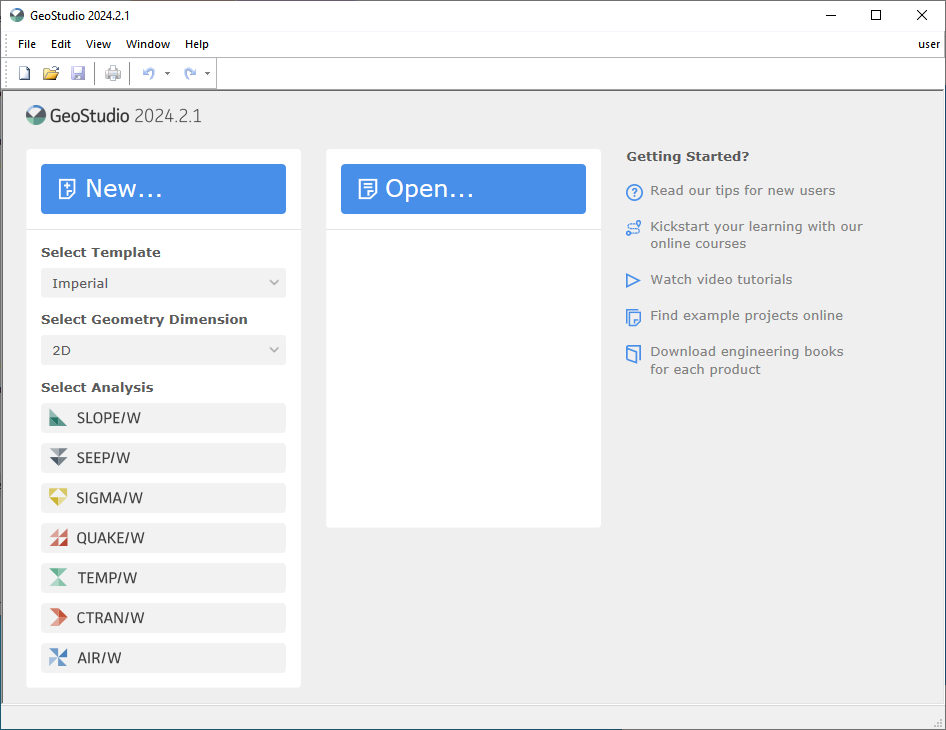The height and width of the screenshot is (730, 946).
Task: Click the learning path courses icon
Action: click(x=633, y=228)
